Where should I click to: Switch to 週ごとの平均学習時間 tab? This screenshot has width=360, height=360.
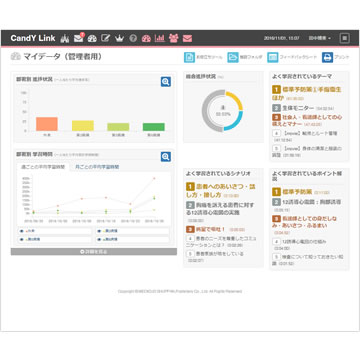click(43, 167)
